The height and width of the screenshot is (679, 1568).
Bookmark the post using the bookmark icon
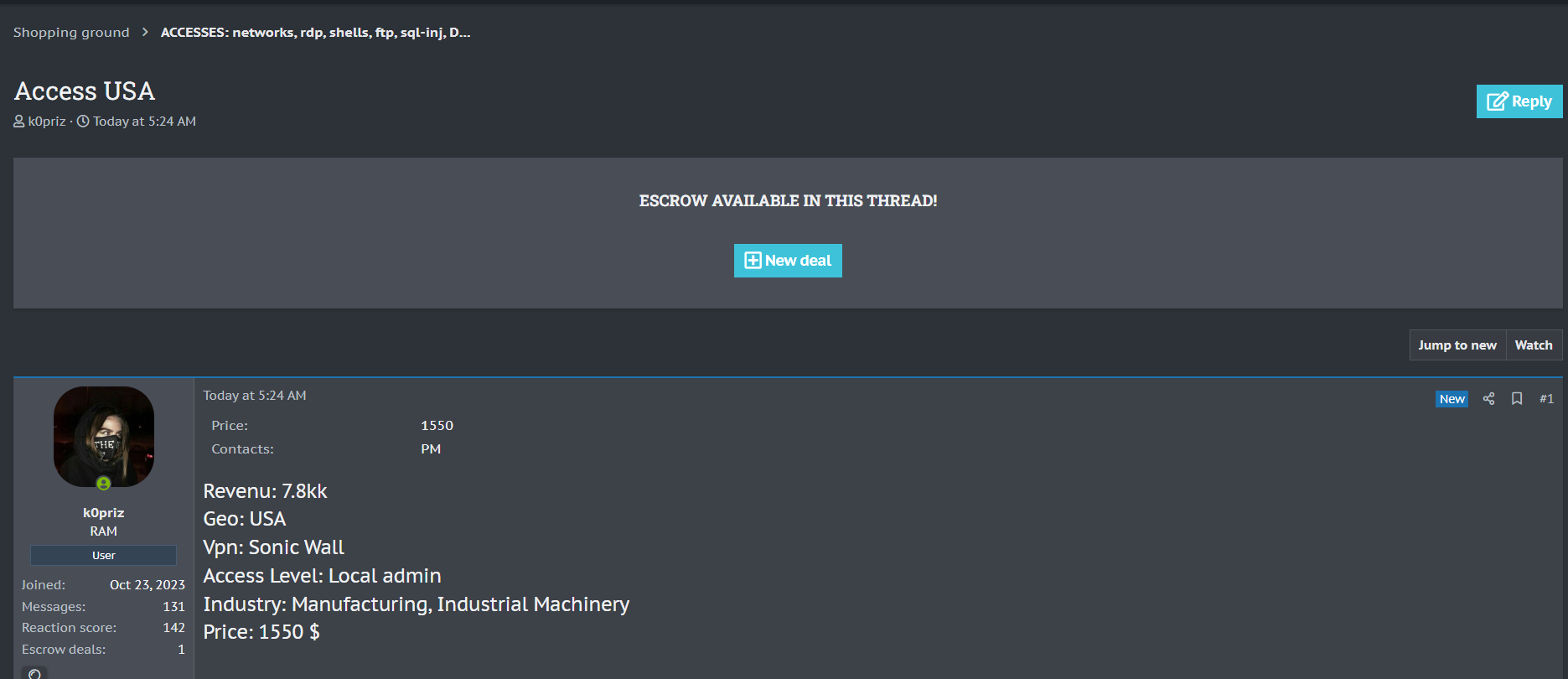click(1517, 399)
